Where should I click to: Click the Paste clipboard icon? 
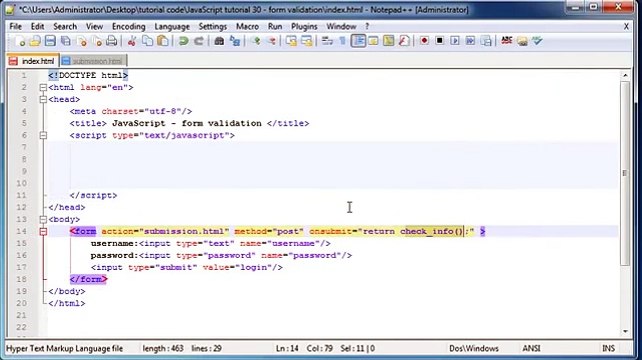pyautogui.click(x=163, y=41)
